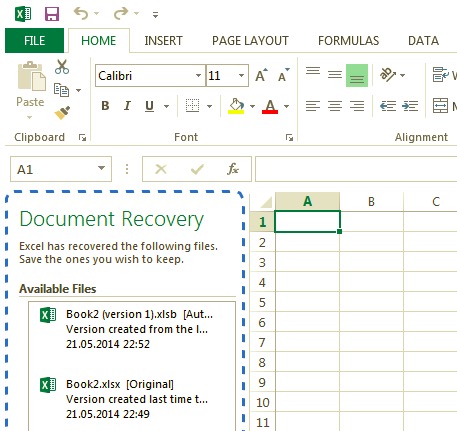
Task: Click the Merge & Center icon
Action: (x=440, y=106)
